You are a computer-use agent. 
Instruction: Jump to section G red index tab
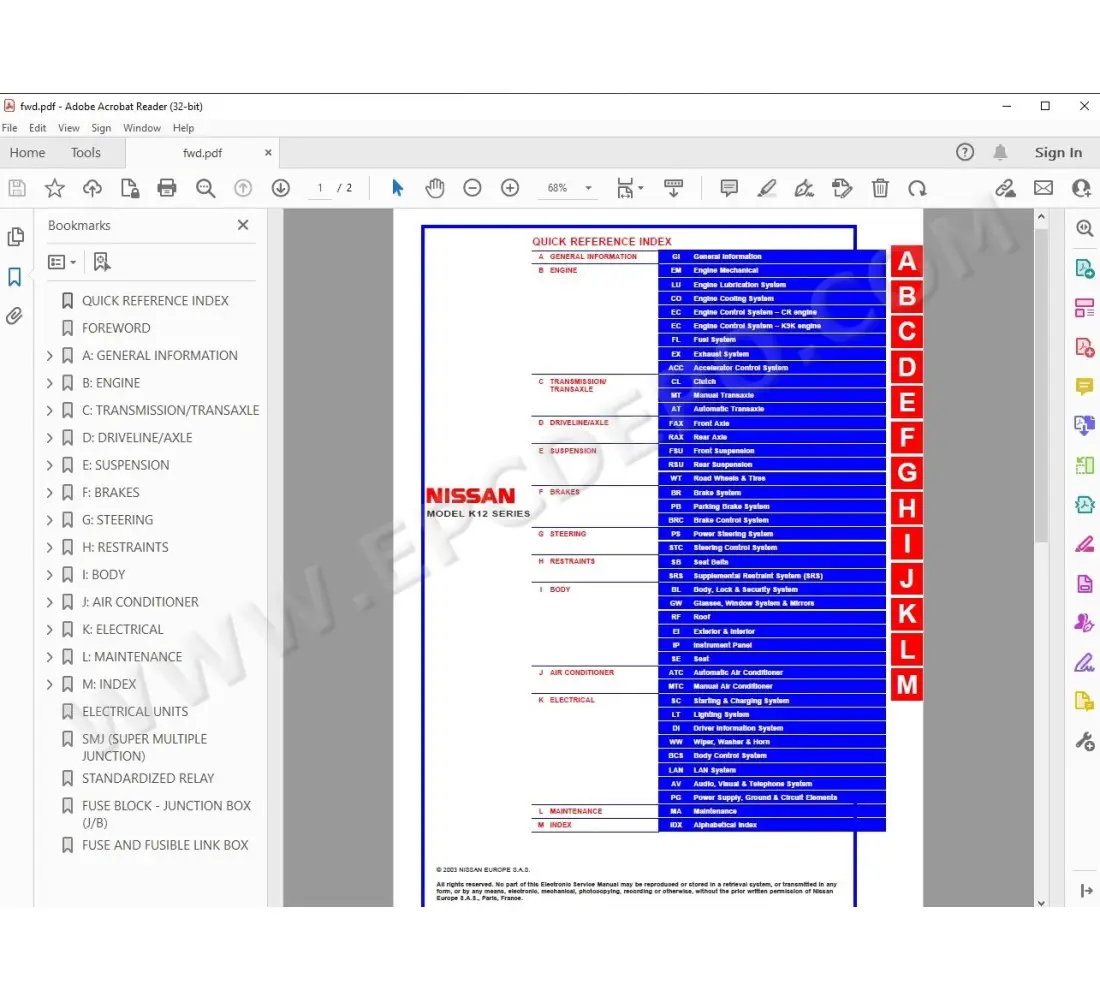coord(906,473)
